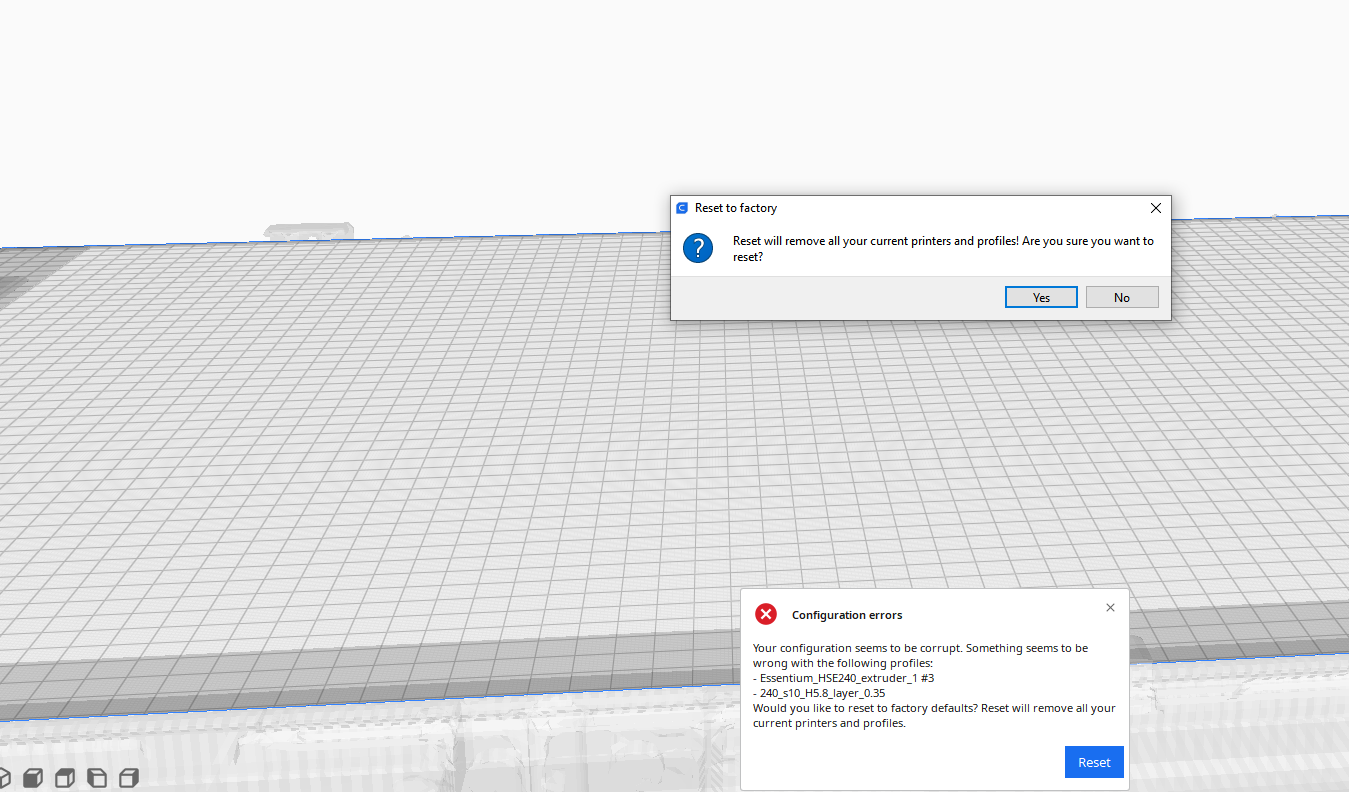Viewport: 1349px width, 792px height.
Task: Confirm the reset by clicking Yes
Action: point(1040,296)
